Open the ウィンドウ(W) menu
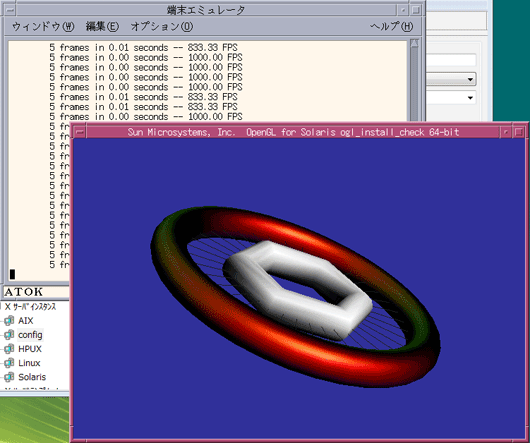Screen dimensions: 530x443 43,26
